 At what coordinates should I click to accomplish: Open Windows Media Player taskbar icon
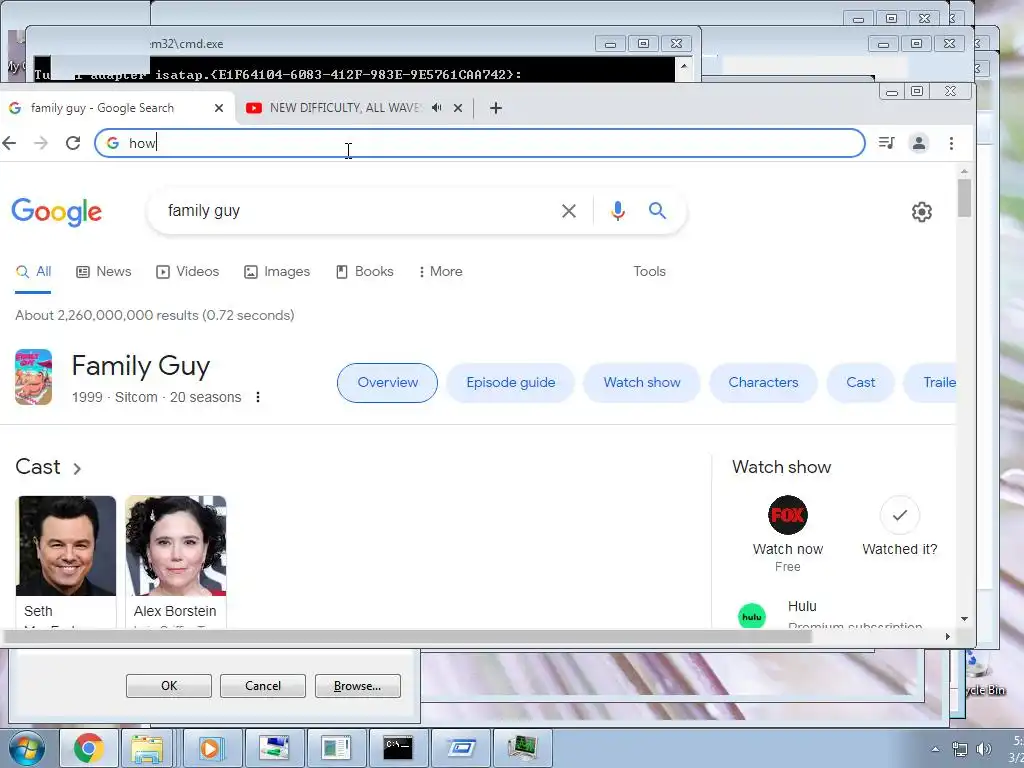(x=211, y=748)
